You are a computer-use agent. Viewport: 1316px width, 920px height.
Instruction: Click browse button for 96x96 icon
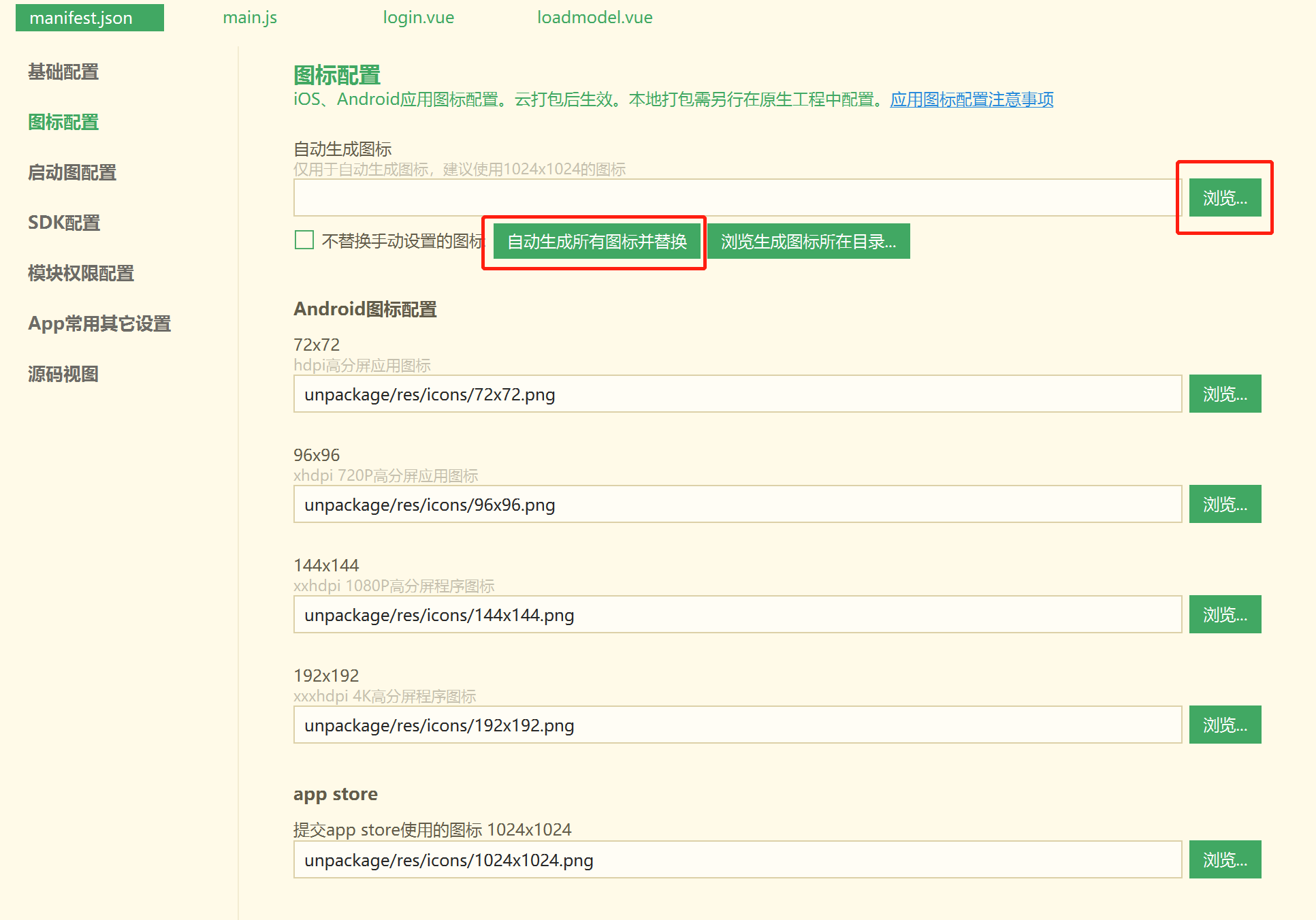coord(1224,505)
